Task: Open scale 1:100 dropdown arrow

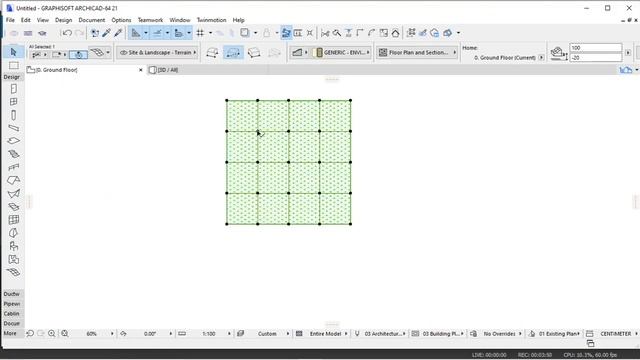Action: [x=229, y=334]
